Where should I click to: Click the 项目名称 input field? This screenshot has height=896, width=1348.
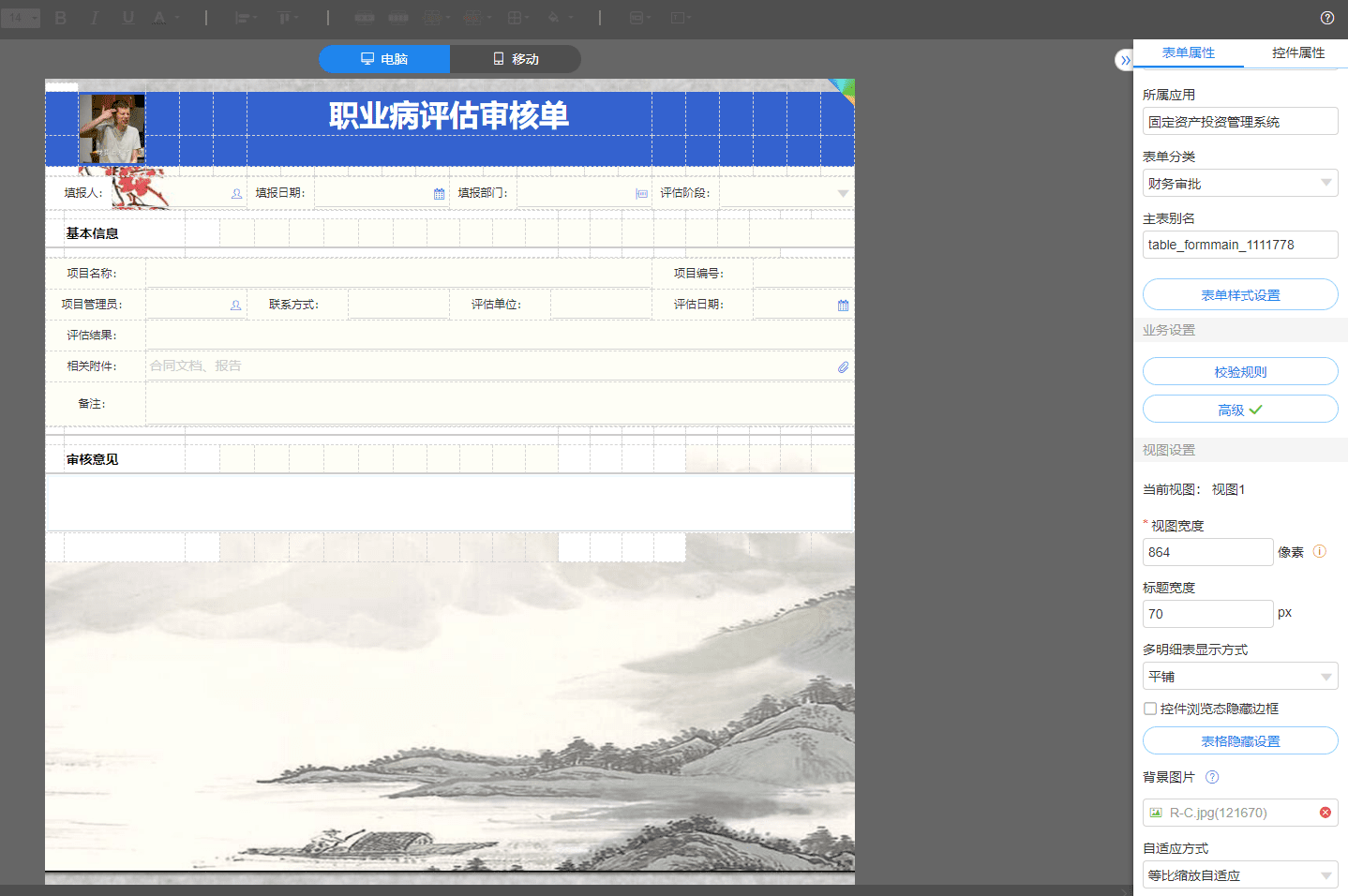[398, 274]
